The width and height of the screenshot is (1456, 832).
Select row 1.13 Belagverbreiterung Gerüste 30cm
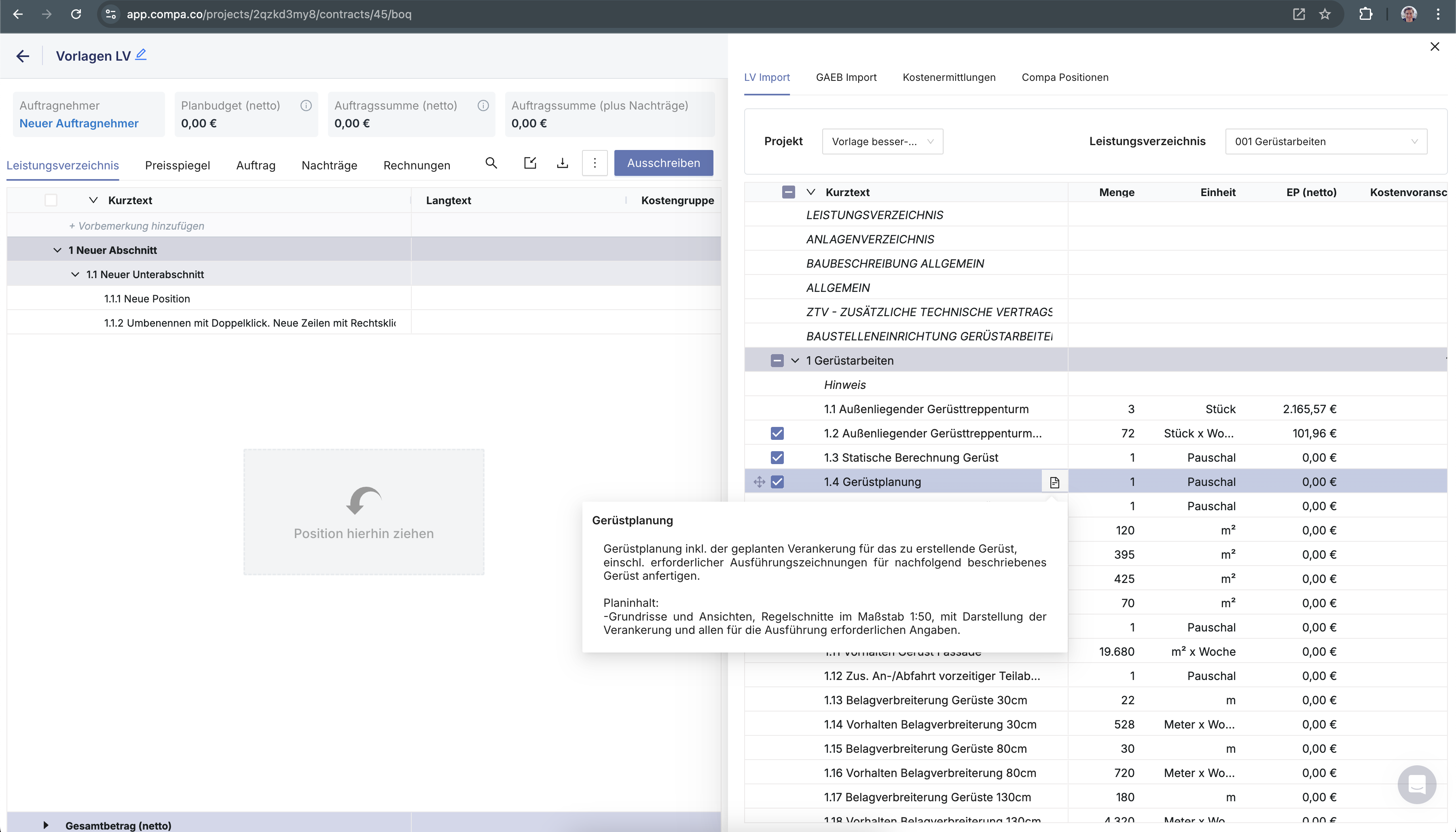click(1095, 700)
